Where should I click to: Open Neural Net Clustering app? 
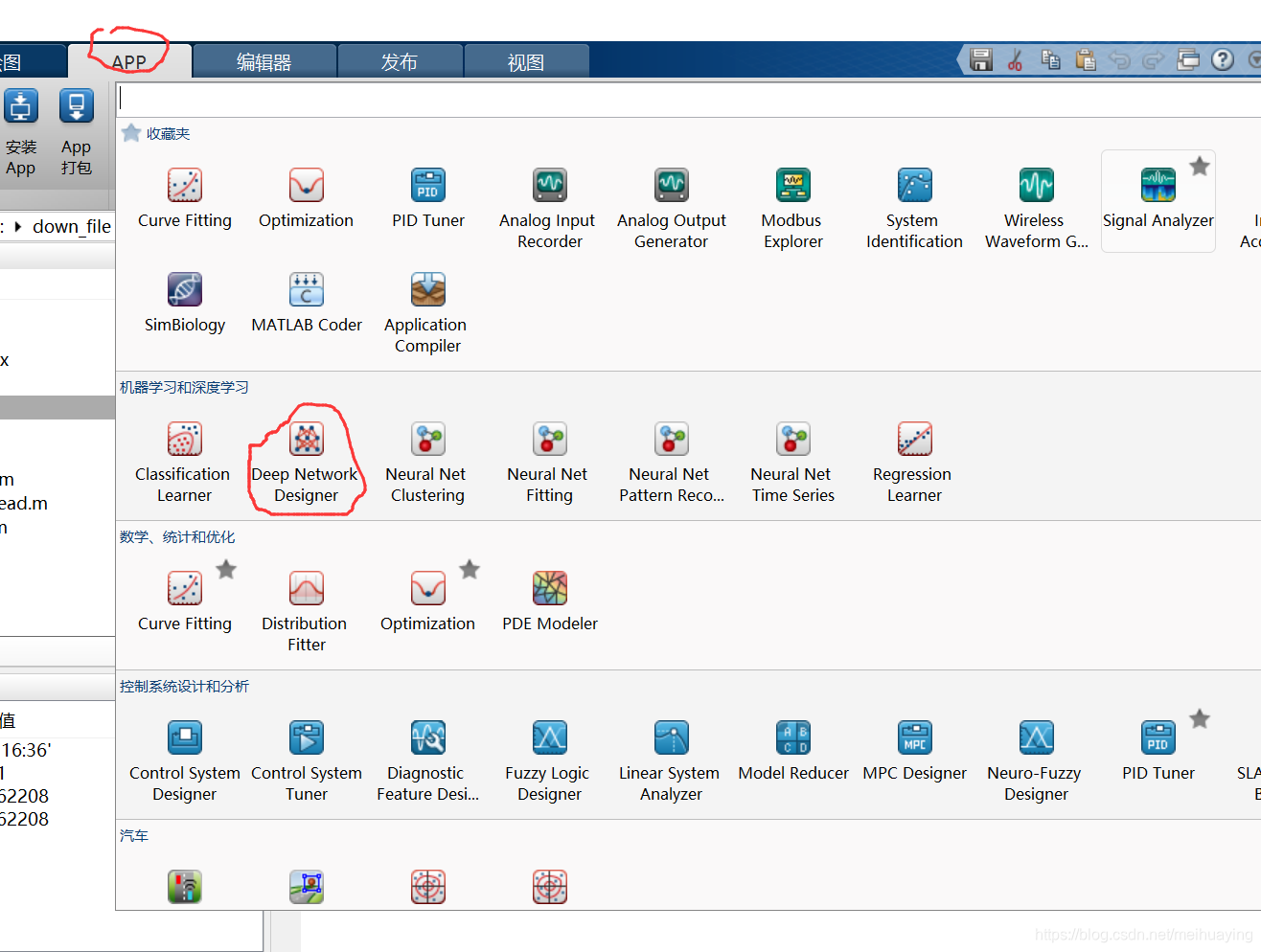(427, 463)
